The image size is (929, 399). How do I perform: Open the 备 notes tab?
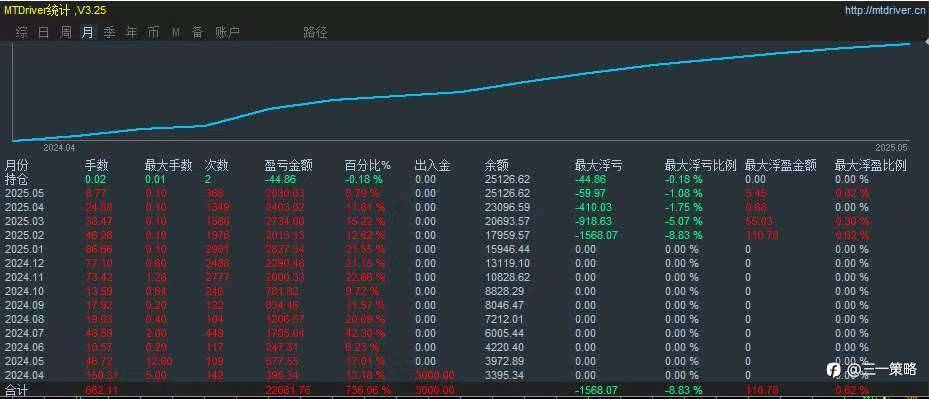[x=197, y=33]
